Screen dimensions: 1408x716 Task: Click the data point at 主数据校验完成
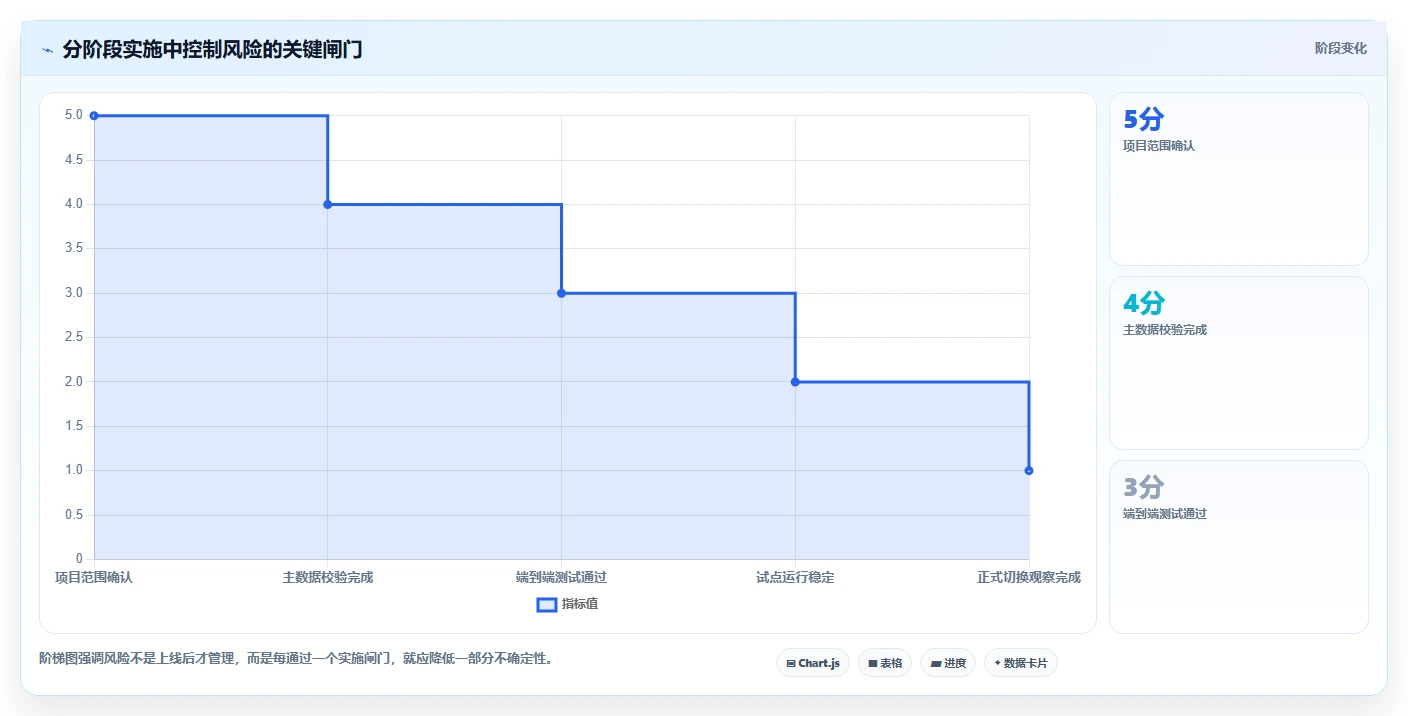[x=328, y=204]
